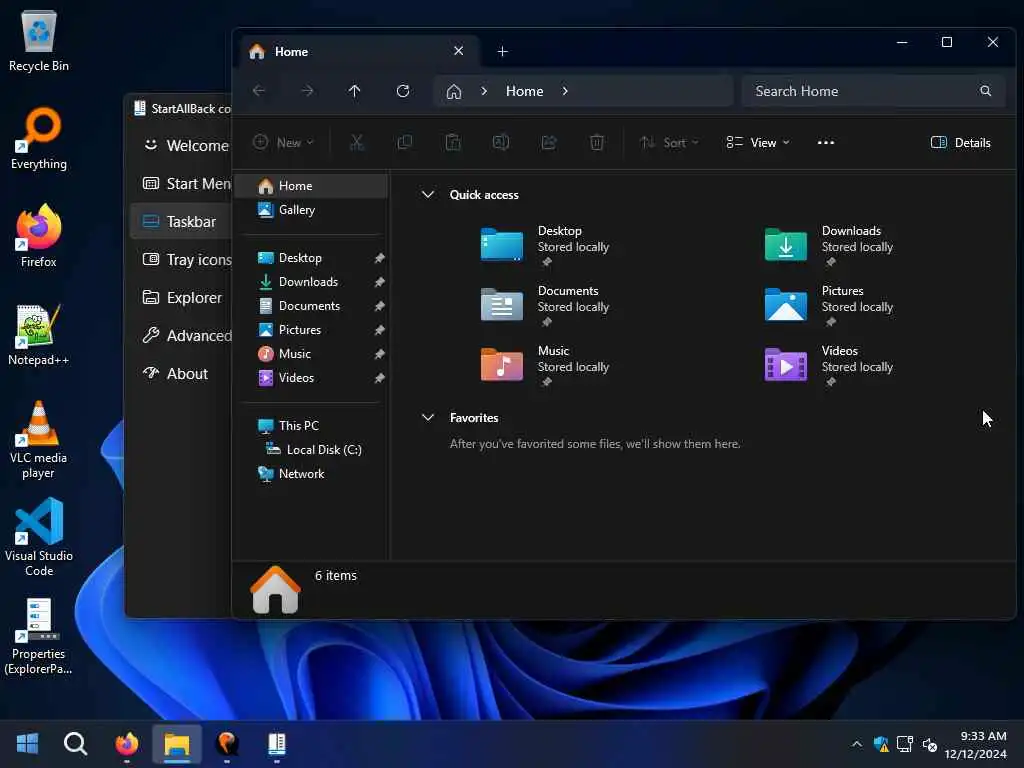Toggle the Details pane button

[x=961, y=142]
